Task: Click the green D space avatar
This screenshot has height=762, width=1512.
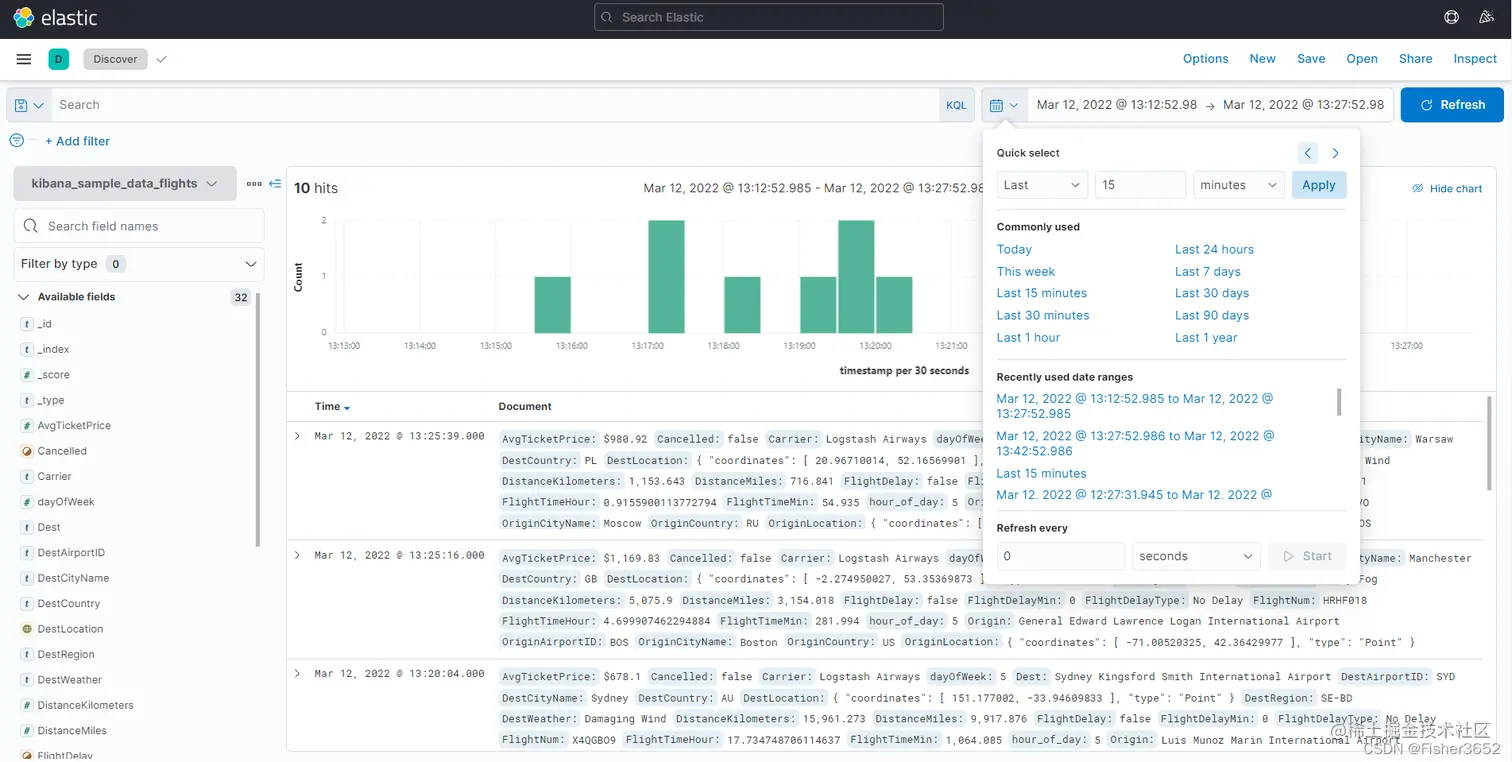Action: click(x=58, y=59)
